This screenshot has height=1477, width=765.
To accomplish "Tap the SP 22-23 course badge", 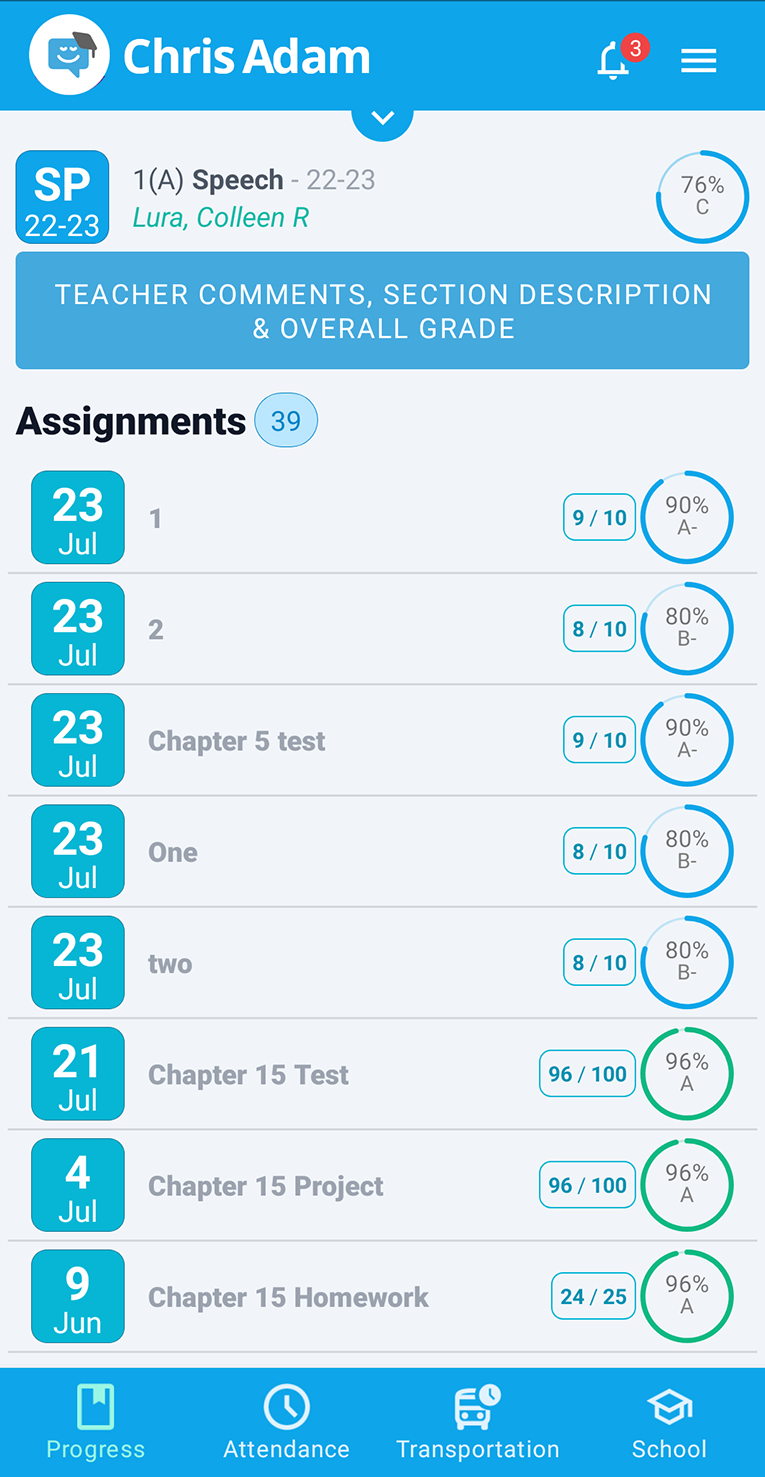I will [62, 197].
